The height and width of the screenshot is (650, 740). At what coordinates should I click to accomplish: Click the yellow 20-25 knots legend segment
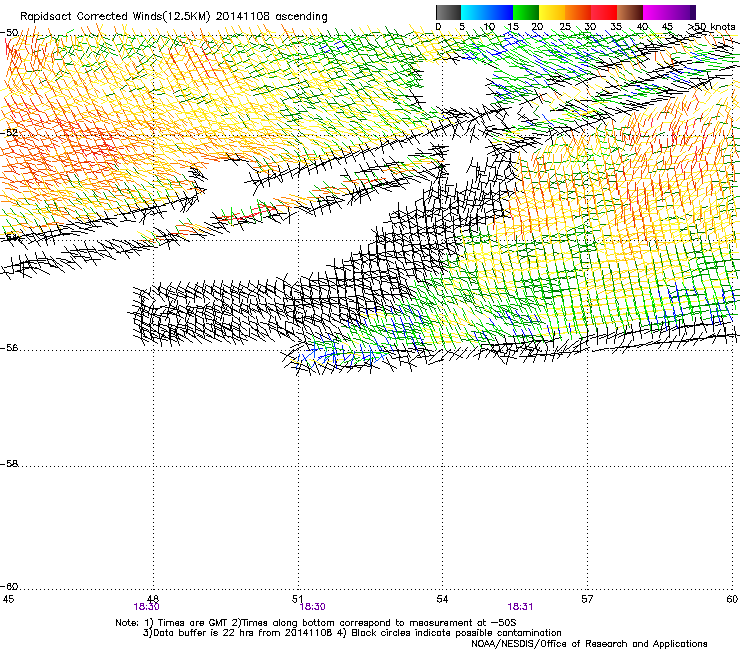click(x=552, y=12)
